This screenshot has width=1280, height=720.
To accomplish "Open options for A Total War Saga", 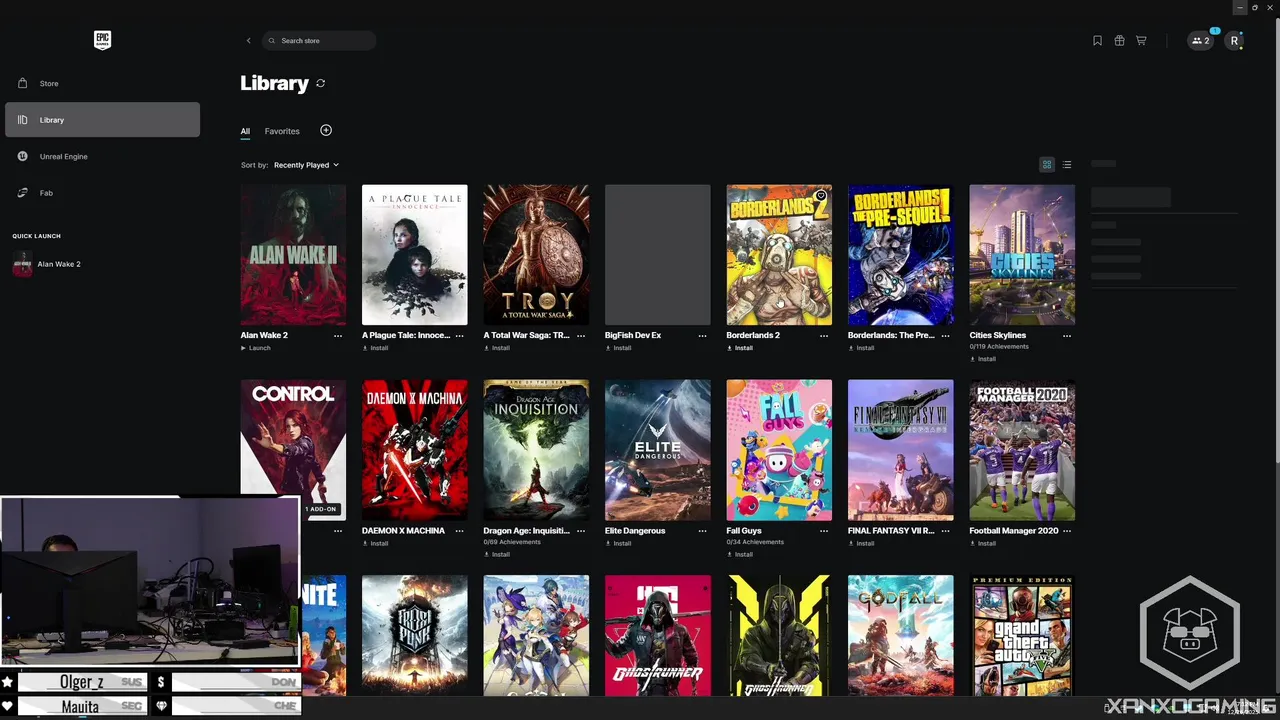I will point(581,336).
